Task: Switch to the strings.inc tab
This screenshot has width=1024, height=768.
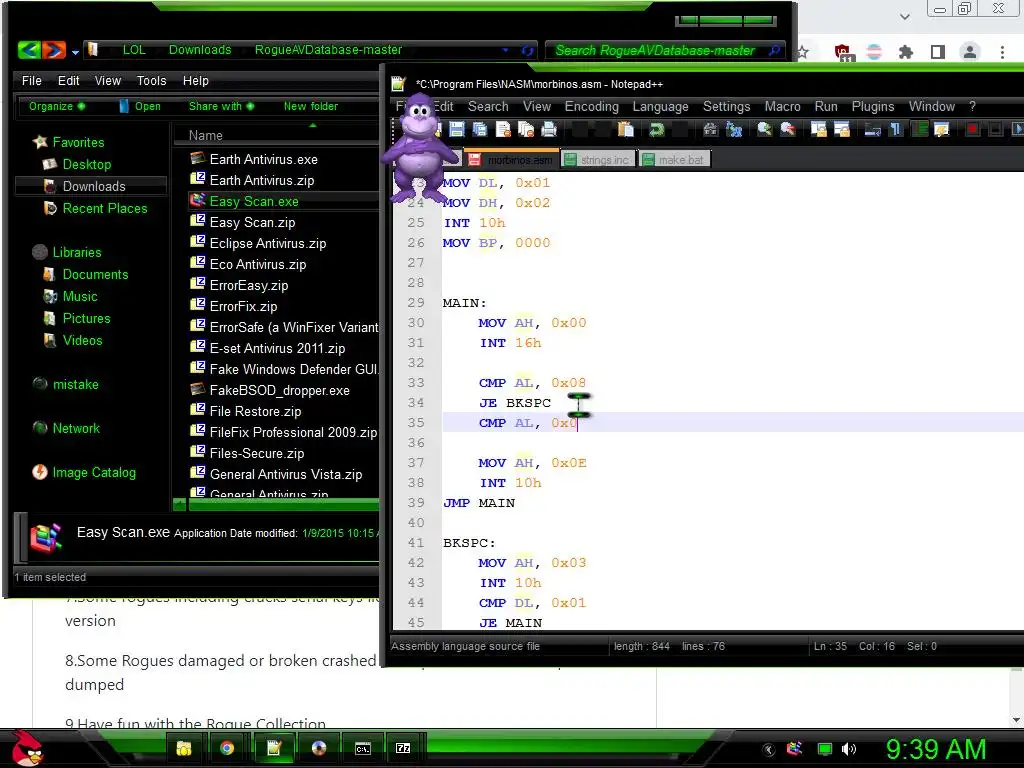Action: click(x=598, y=159)
